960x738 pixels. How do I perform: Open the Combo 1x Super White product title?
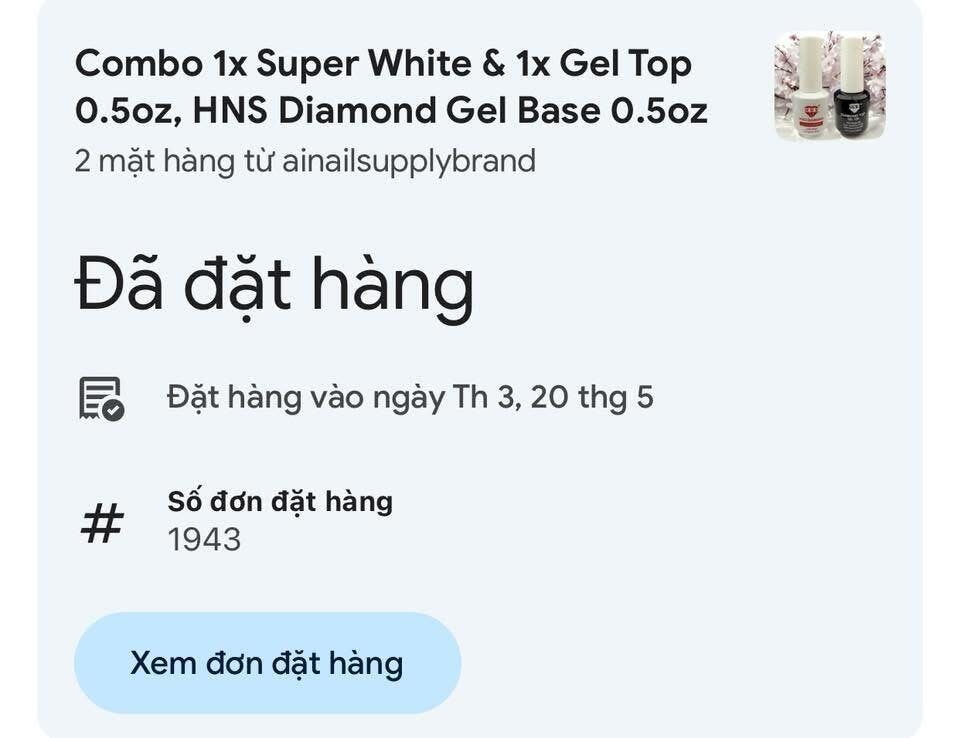click(x=392, y=87)
